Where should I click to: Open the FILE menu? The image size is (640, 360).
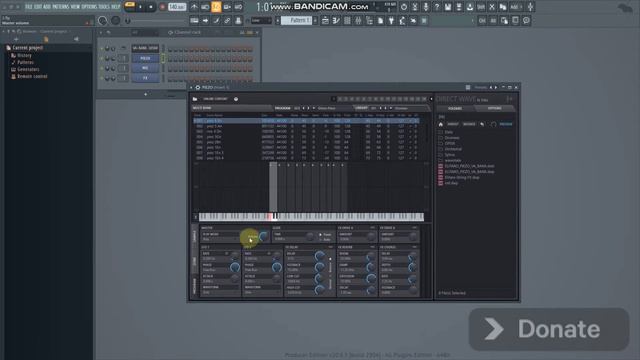tap(29, 7)
